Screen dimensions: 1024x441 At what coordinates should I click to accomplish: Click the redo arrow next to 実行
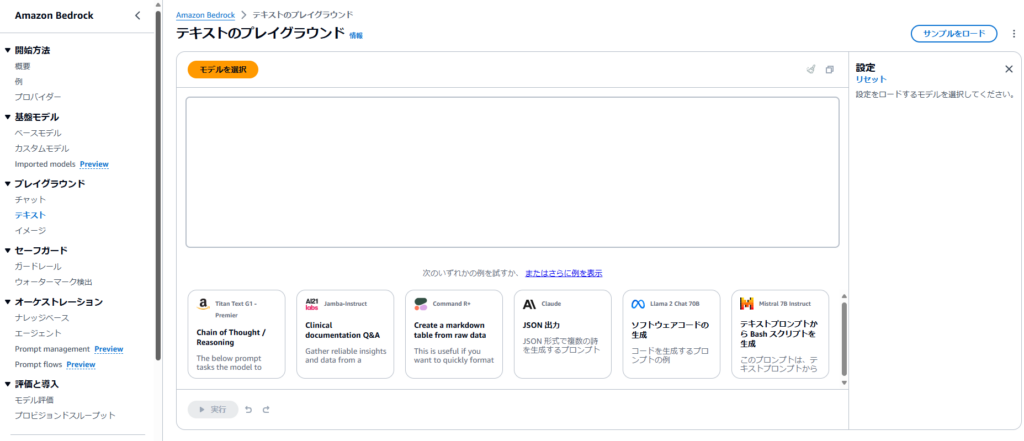[266, 409]
